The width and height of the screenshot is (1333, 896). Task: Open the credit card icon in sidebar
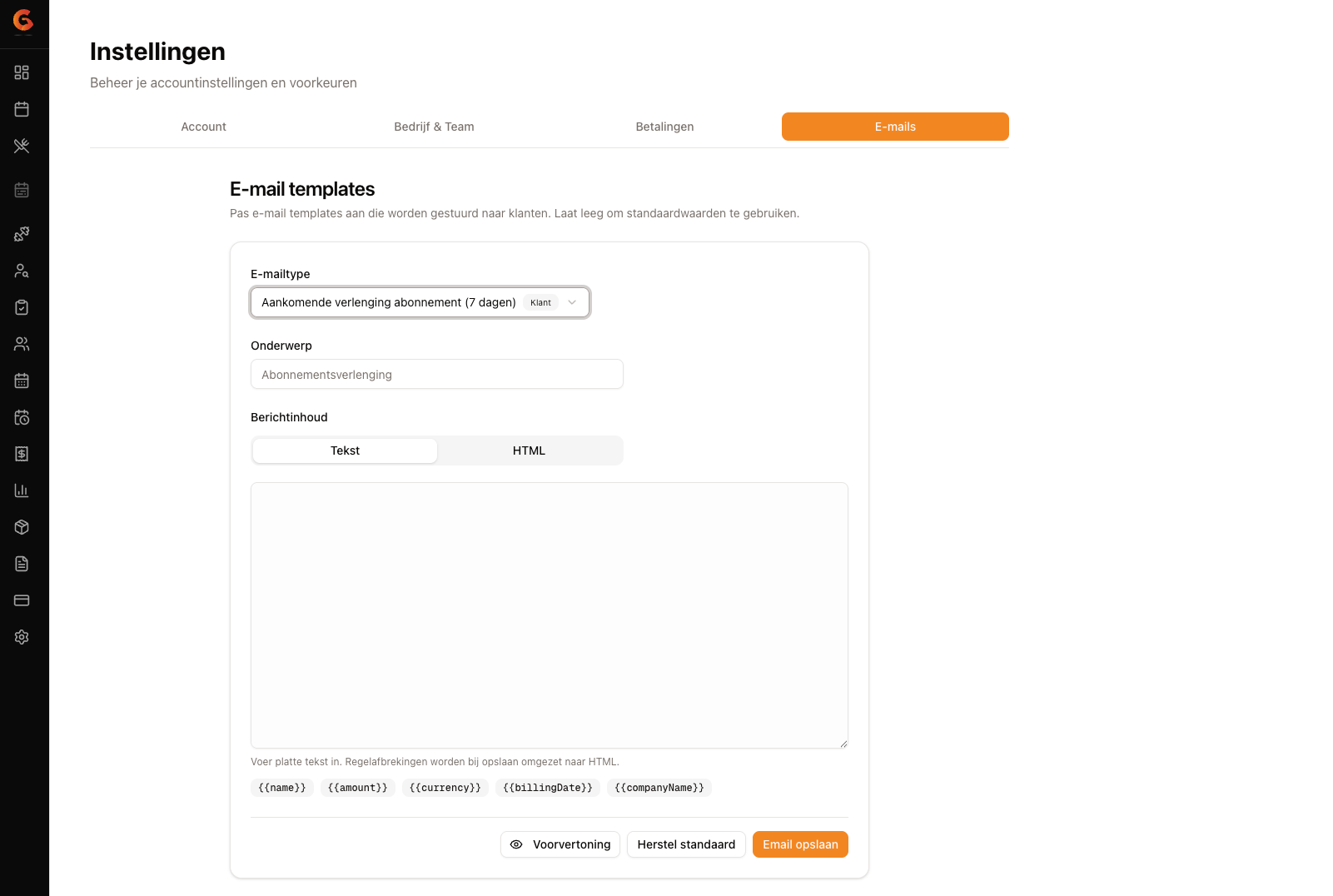click(22, 600)
